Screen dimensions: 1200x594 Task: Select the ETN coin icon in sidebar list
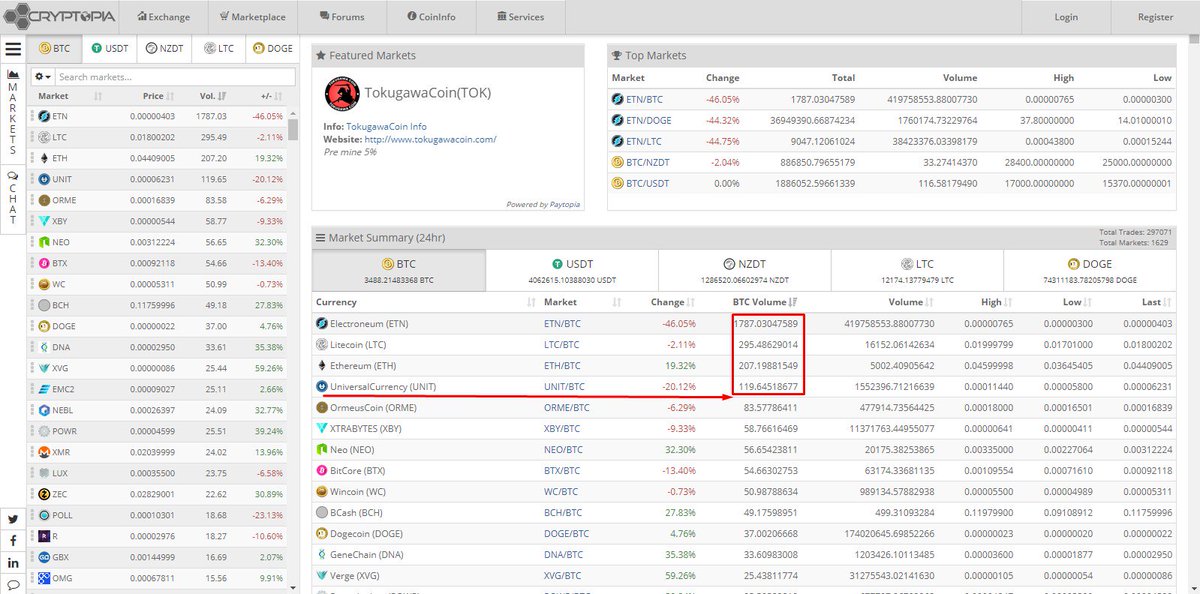pos(44,116)
